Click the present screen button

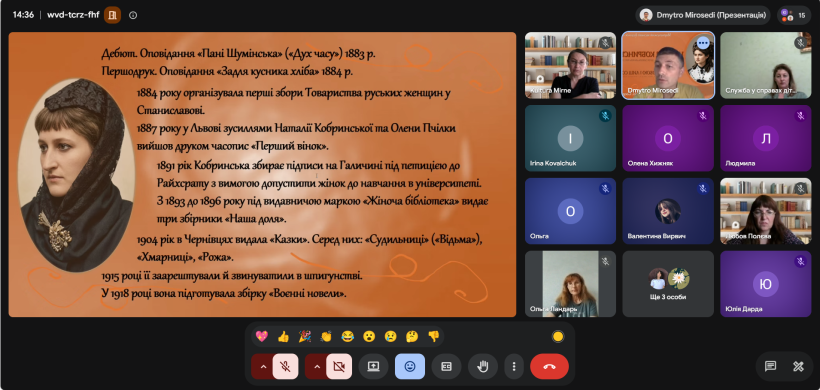(x=373, y=366)
